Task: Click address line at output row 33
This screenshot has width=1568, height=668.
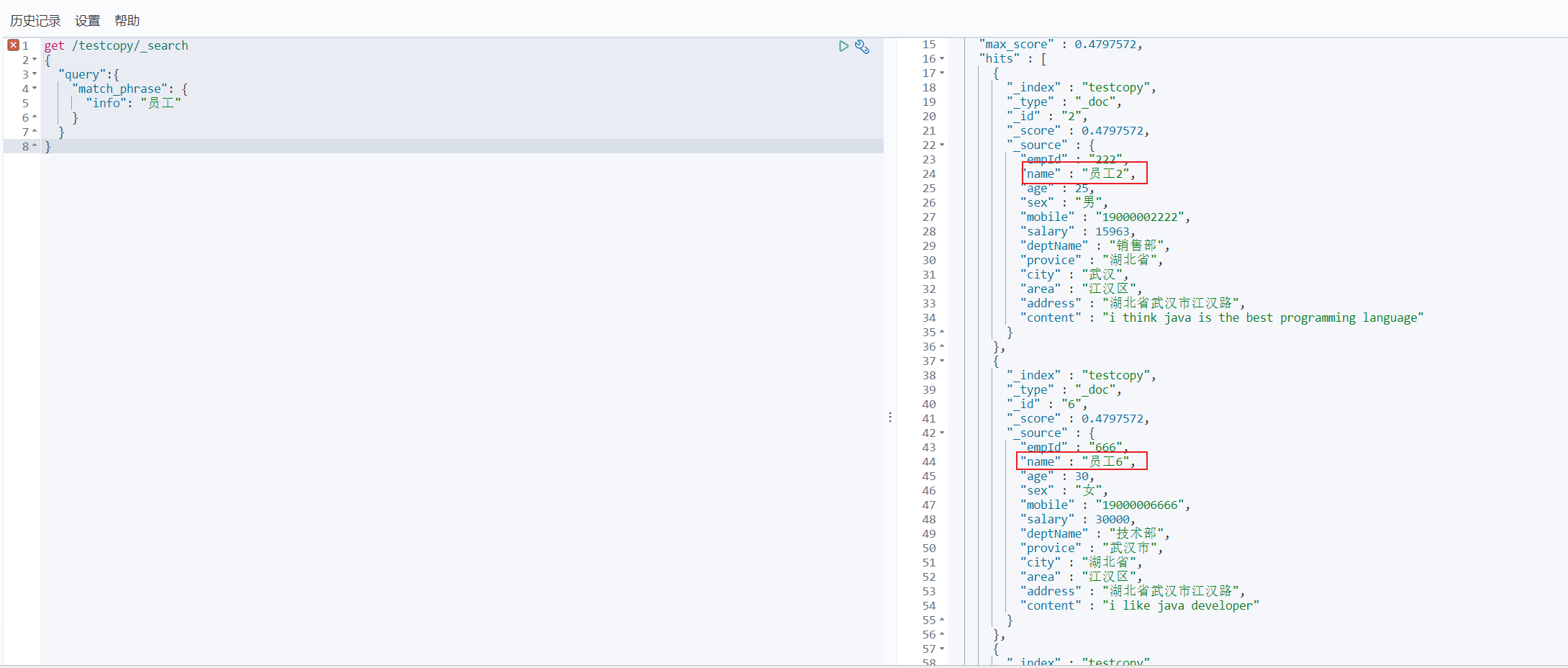Action: point(1133,304)
